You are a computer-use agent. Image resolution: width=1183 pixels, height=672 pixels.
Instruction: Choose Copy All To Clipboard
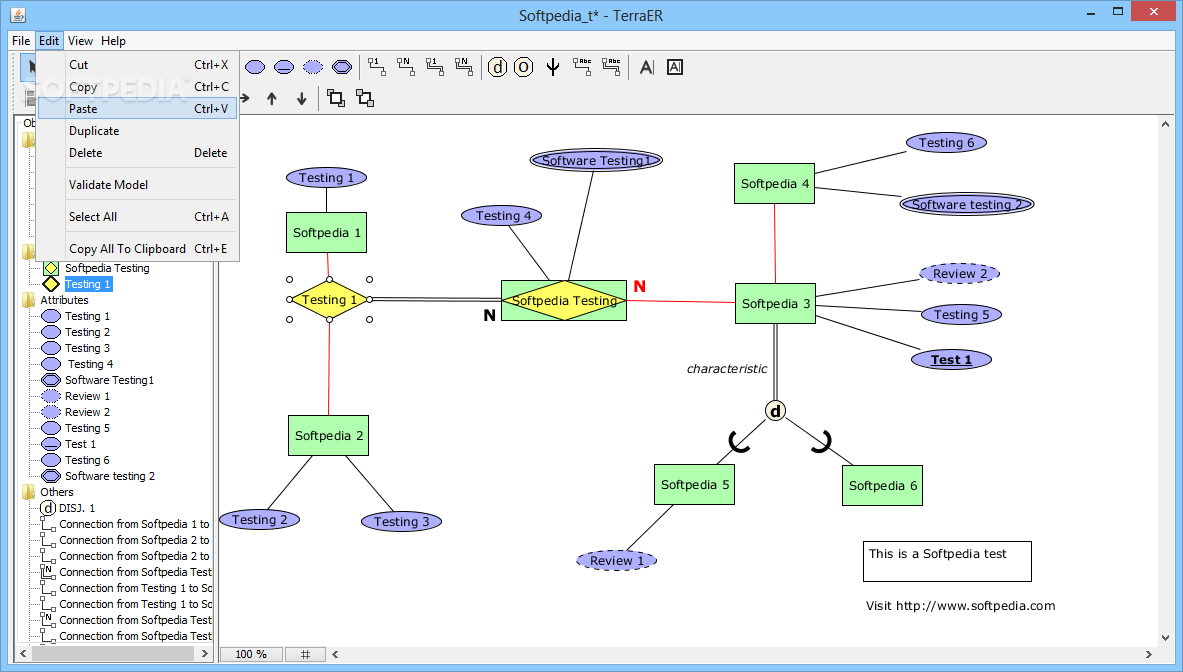[x=137, y=249]
